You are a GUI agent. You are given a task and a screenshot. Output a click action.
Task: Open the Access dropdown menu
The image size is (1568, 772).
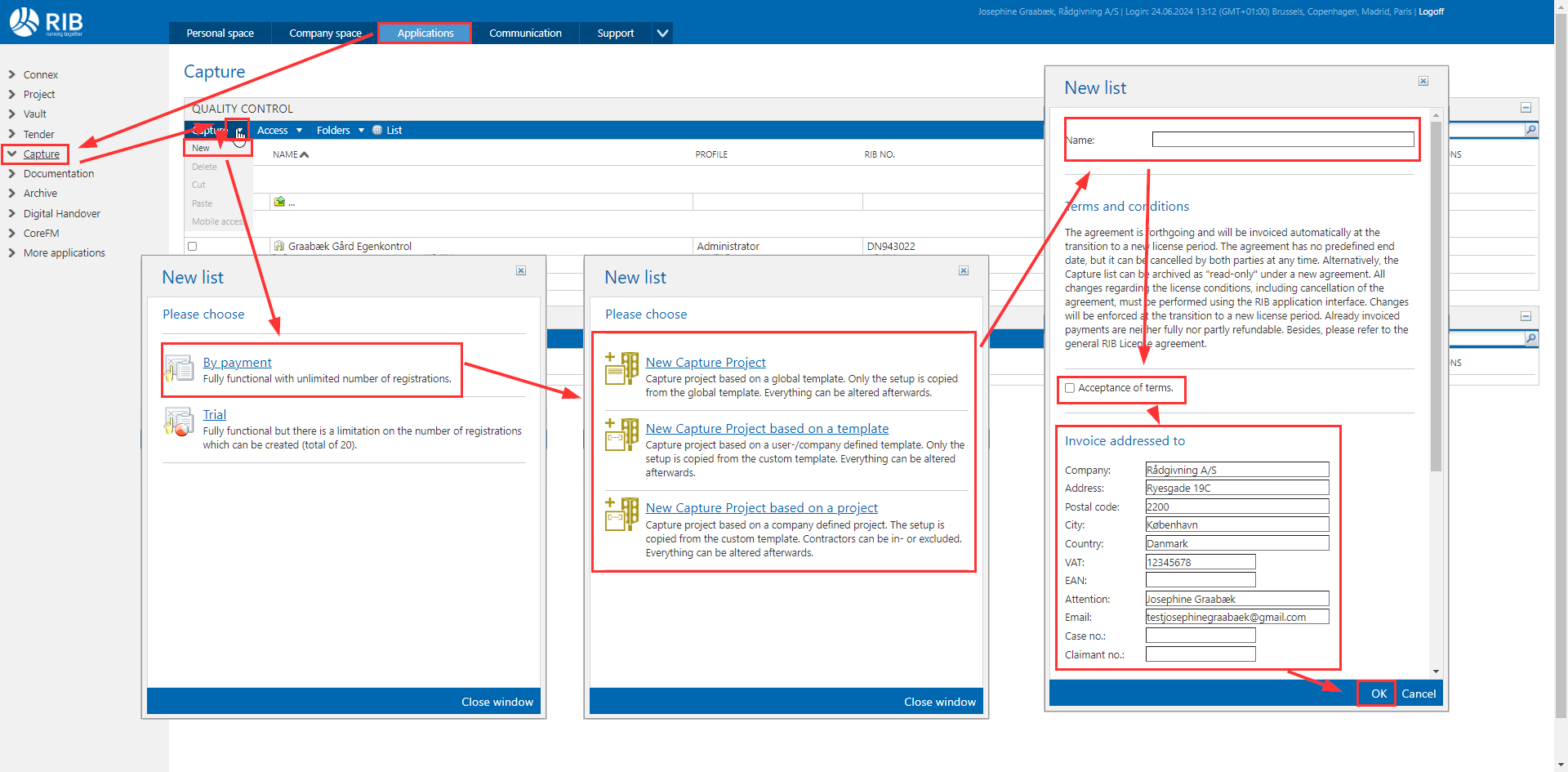click(279, 130)
